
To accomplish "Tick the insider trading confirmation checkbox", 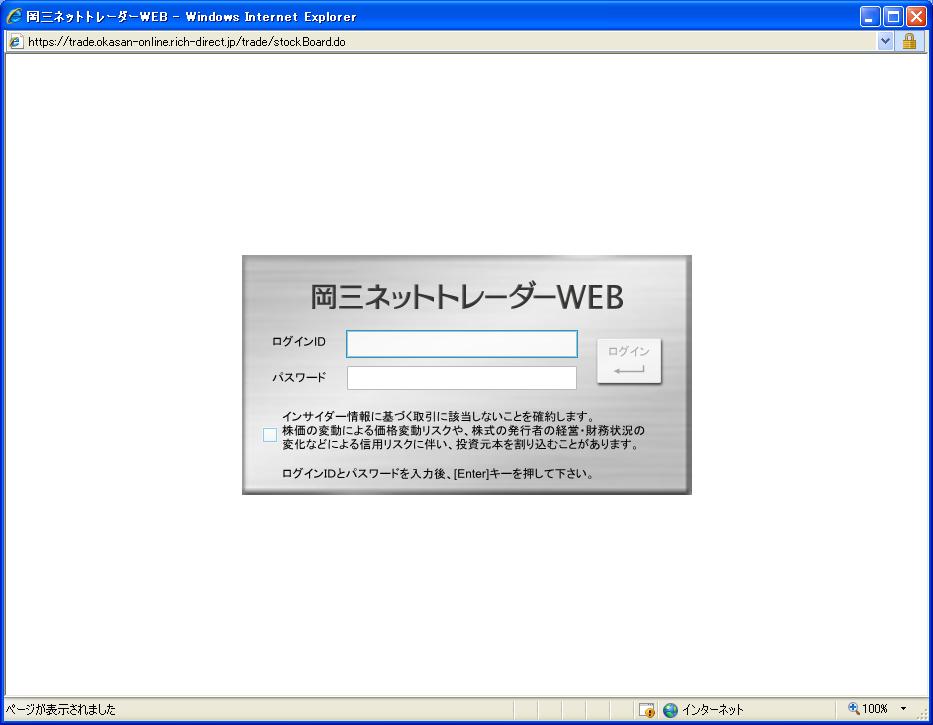I will pos(270,435).
